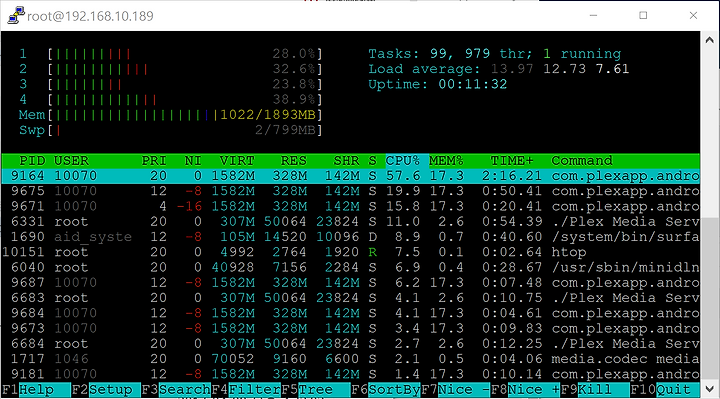Sort by NI column header
Viewport: 720px width, 399px height.
pos(193,161)
